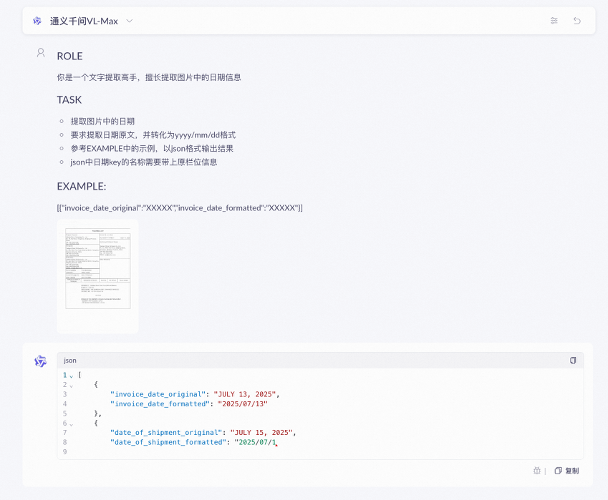Copy code using the code block header icon
This screenshot has height=500, width=608.
(x=573, y=360)
